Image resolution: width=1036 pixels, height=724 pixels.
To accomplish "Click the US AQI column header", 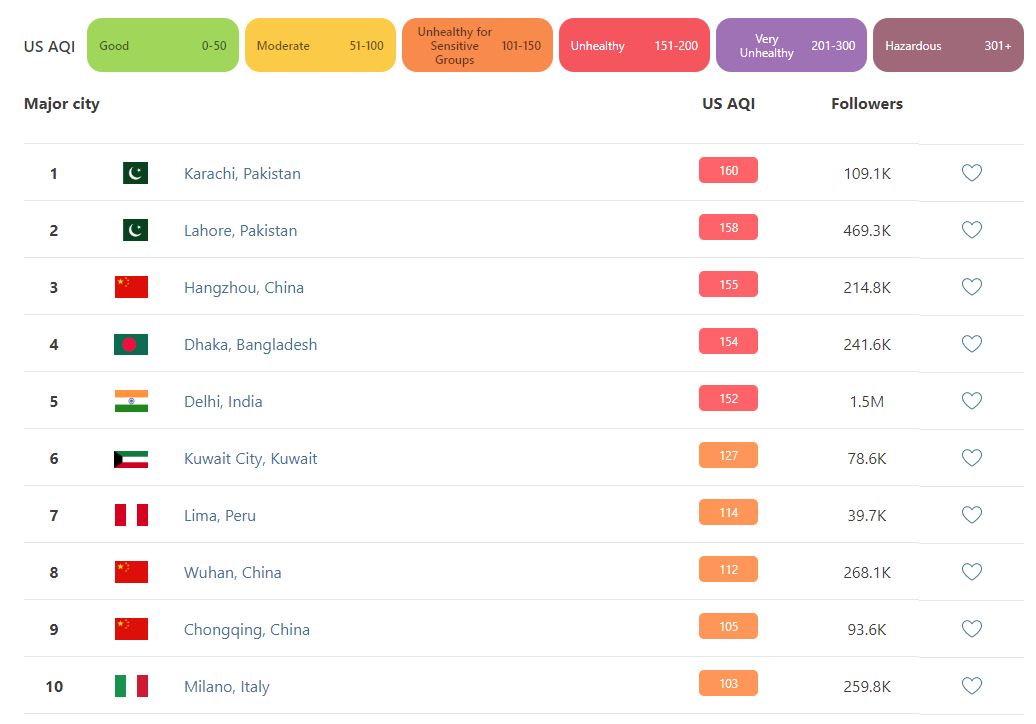I will (728, 103).
